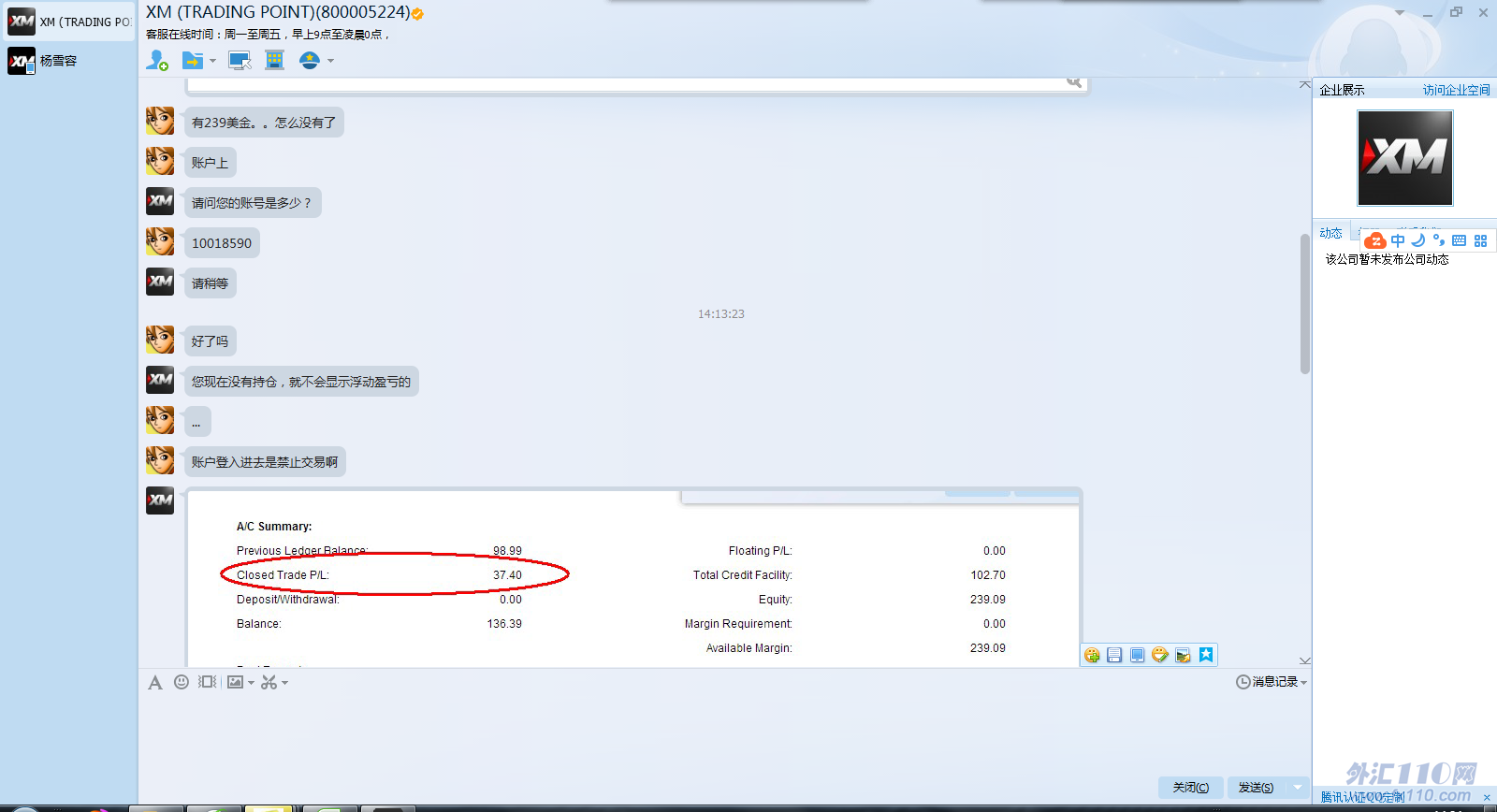Open the send file dropdown arrow
The width and height of the screenshot is (1497, 812).
[x=213, y=61]
